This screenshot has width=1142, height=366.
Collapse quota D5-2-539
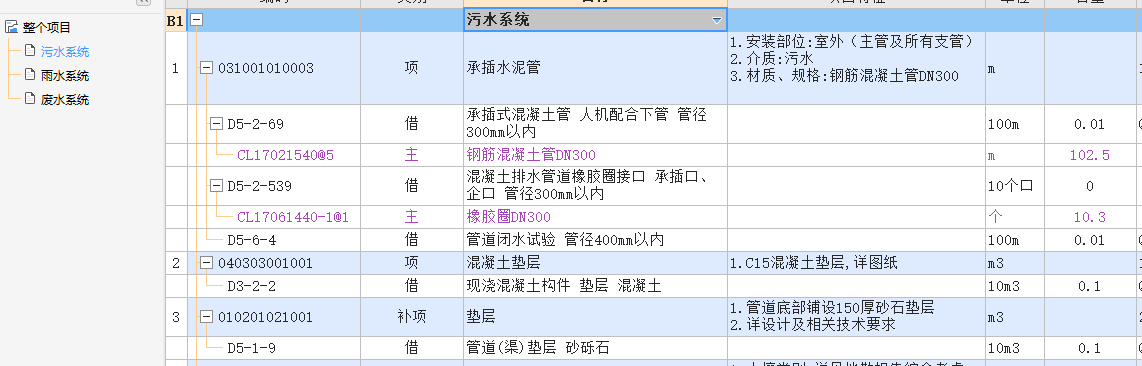point(216,186)
